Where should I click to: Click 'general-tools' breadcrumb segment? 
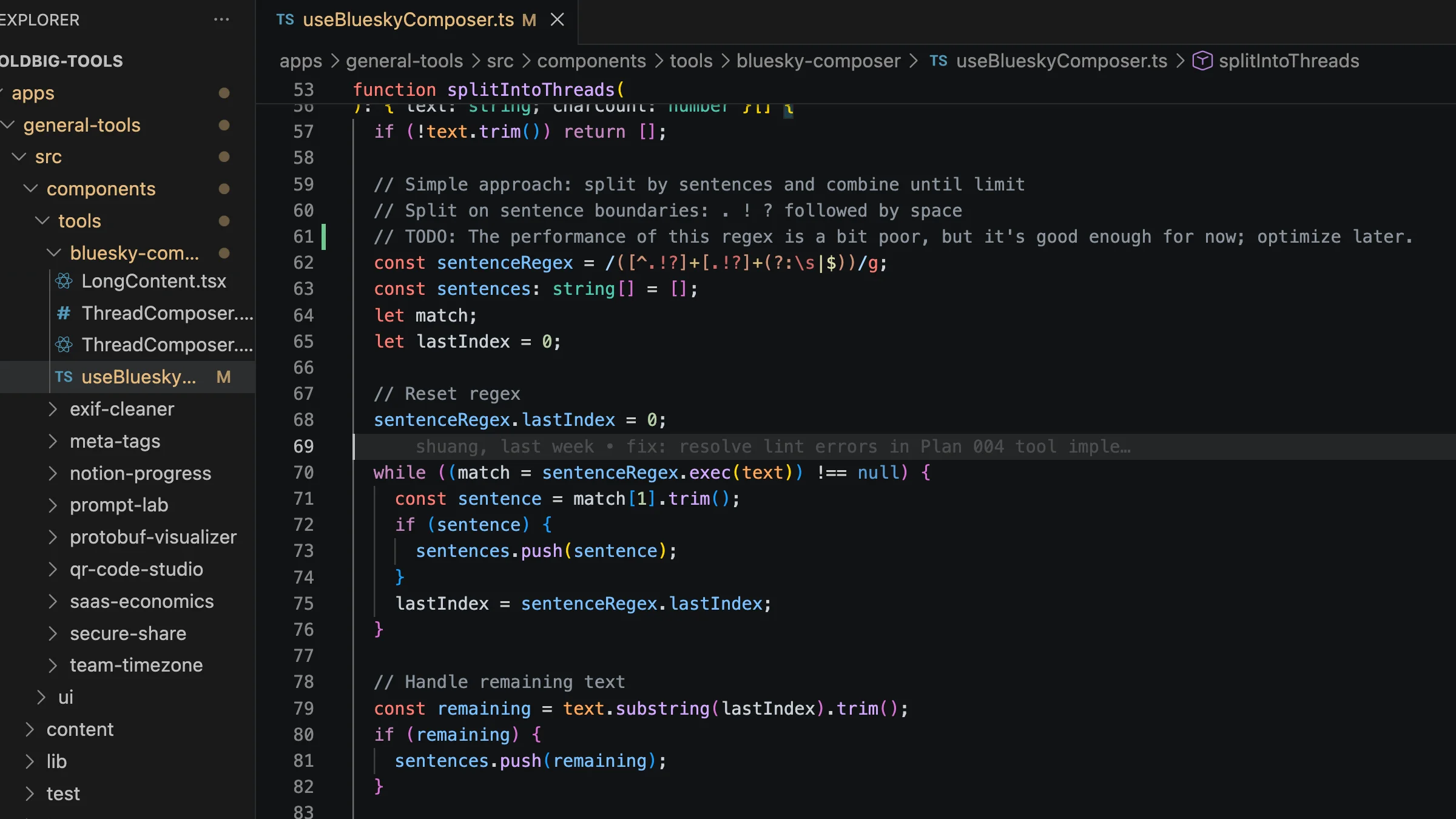point(404,61)
